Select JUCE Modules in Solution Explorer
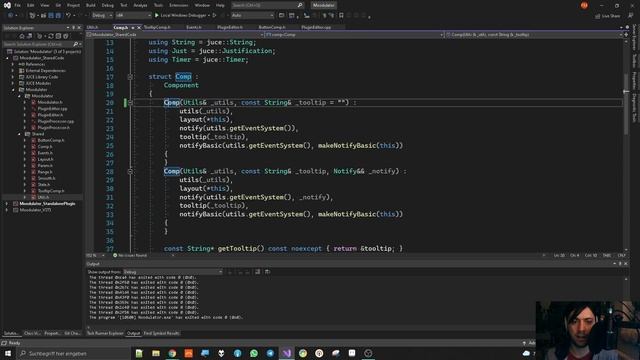The height and width of the screenshot is (360, 640). point(38,83)
